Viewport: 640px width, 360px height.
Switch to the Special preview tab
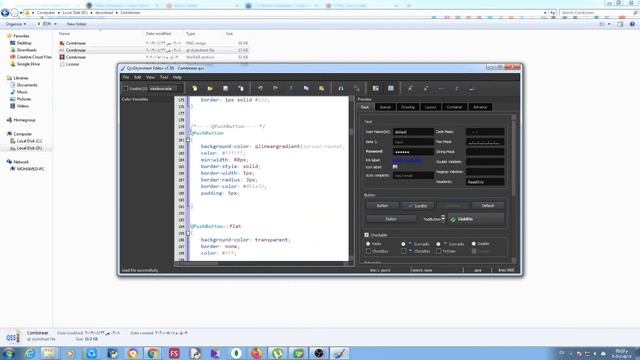pyautogui.click(x=385, y=107)
